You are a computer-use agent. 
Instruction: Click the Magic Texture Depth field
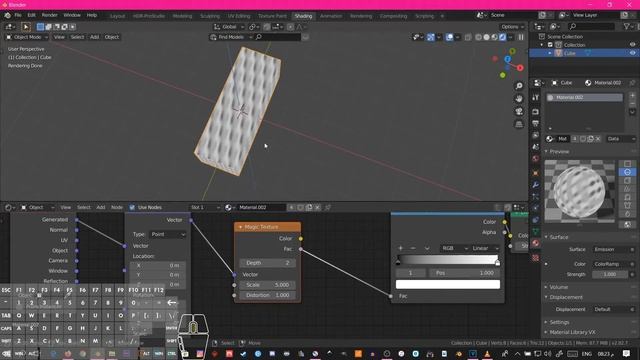click(x=268, y=263)
